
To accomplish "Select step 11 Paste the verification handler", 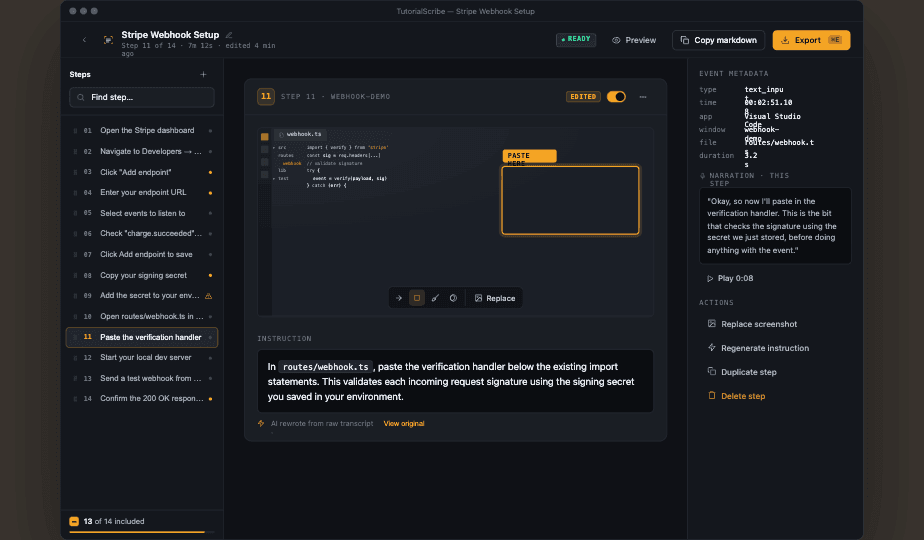I will 141,337.
